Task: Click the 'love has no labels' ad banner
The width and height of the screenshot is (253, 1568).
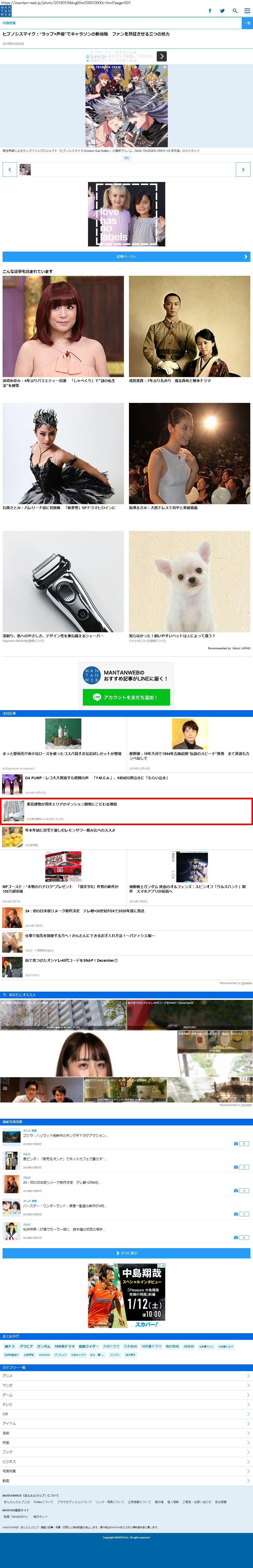Action: click(x=127, y=214)
